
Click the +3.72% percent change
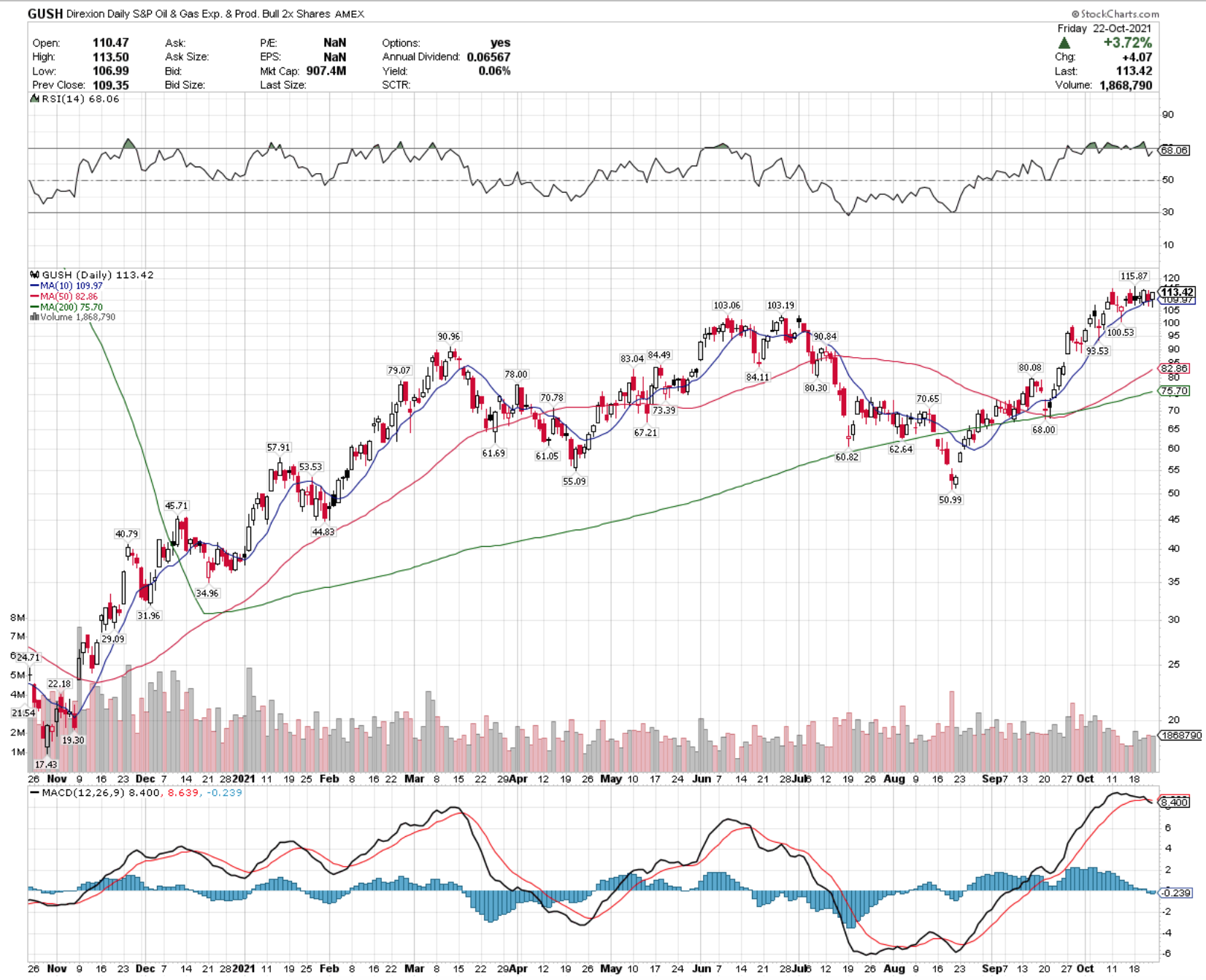1128,43
